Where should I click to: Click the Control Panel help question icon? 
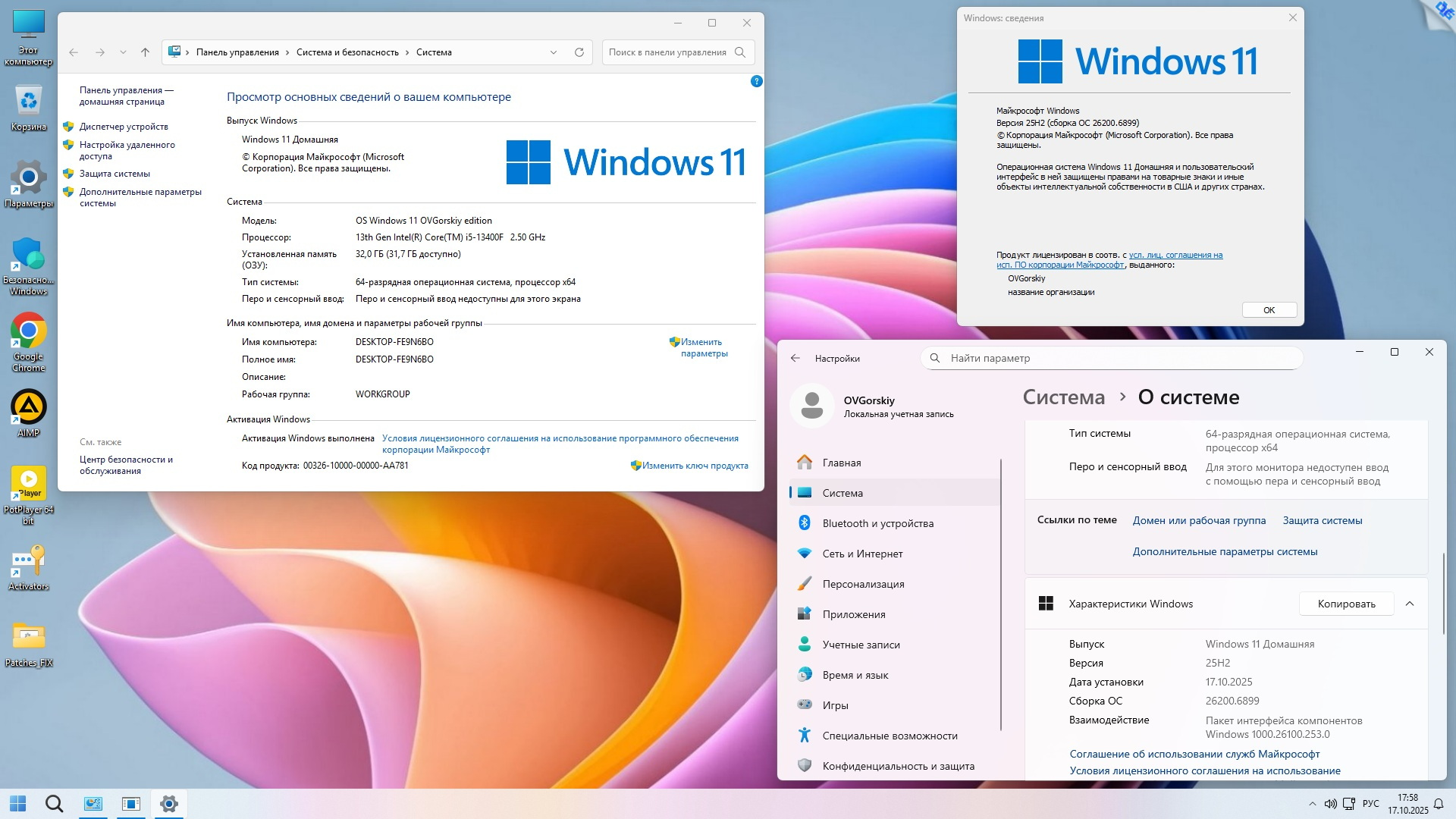tap(756, 81)
